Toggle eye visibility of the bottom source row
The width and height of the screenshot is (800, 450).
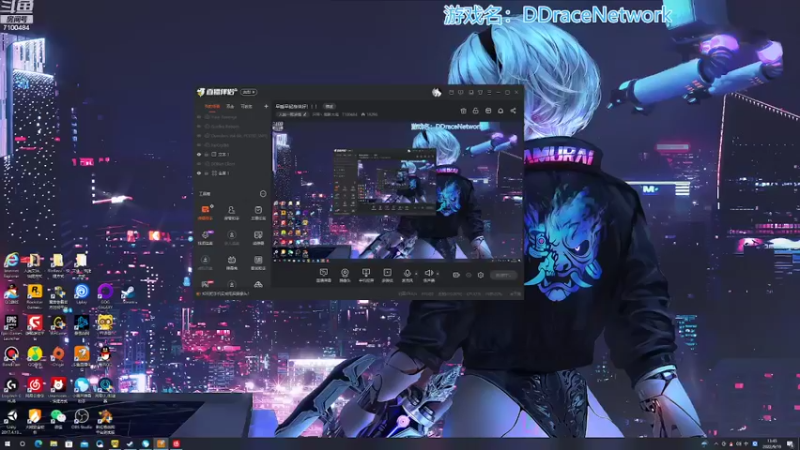[199, 173]
